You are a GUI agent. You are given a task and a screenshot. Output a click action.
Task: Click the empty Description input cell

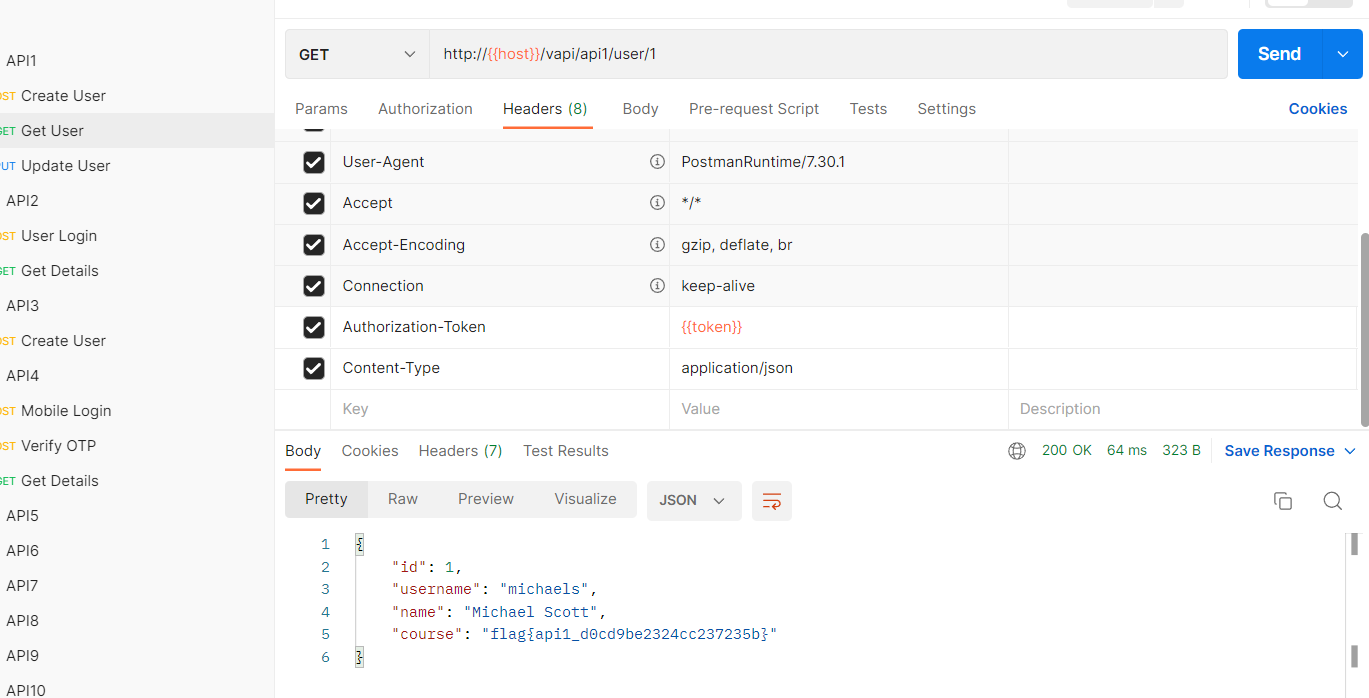[1182, 409]
